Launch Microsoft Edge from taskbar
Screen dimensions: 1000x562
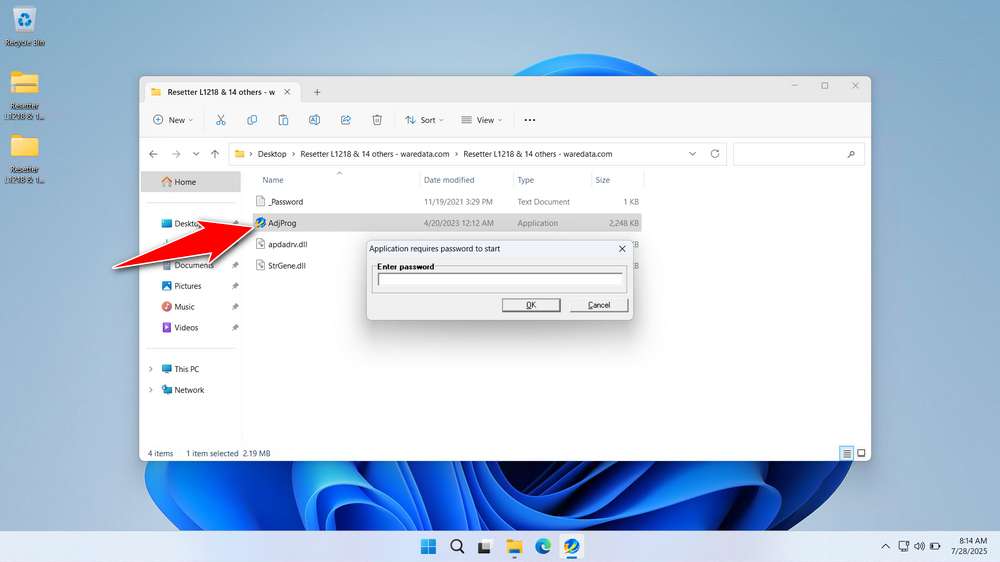tap(543, 547)
